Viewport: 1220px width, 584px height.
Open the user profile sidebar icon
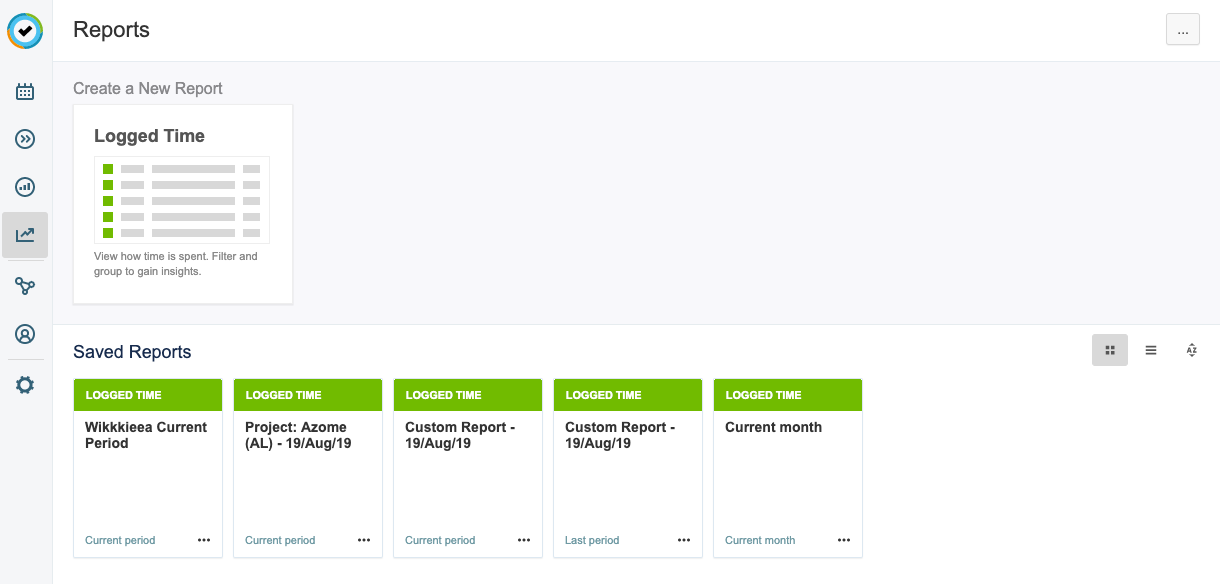[x=25, y=334]
